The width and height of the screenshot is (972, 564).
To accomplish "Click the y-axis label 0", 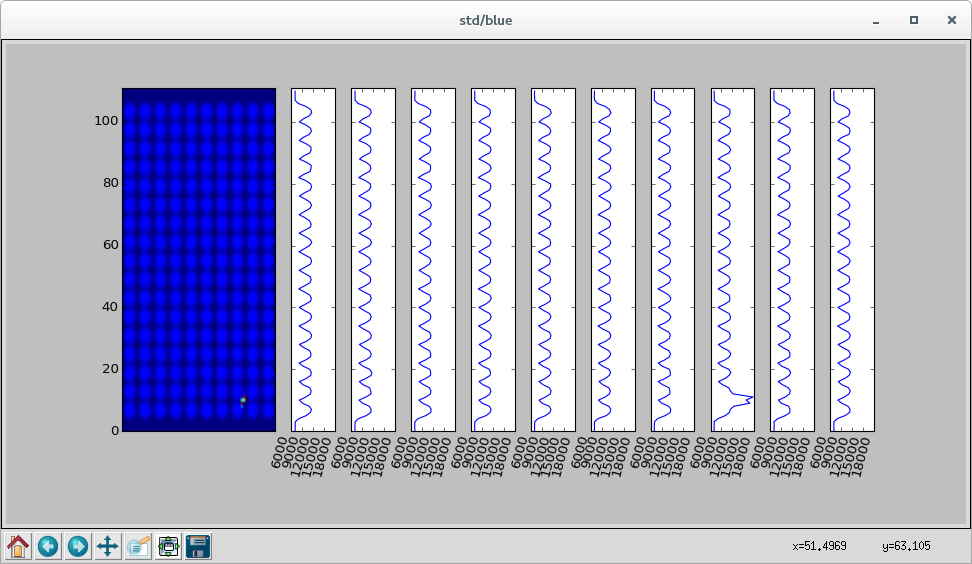I will pos(115,431).
